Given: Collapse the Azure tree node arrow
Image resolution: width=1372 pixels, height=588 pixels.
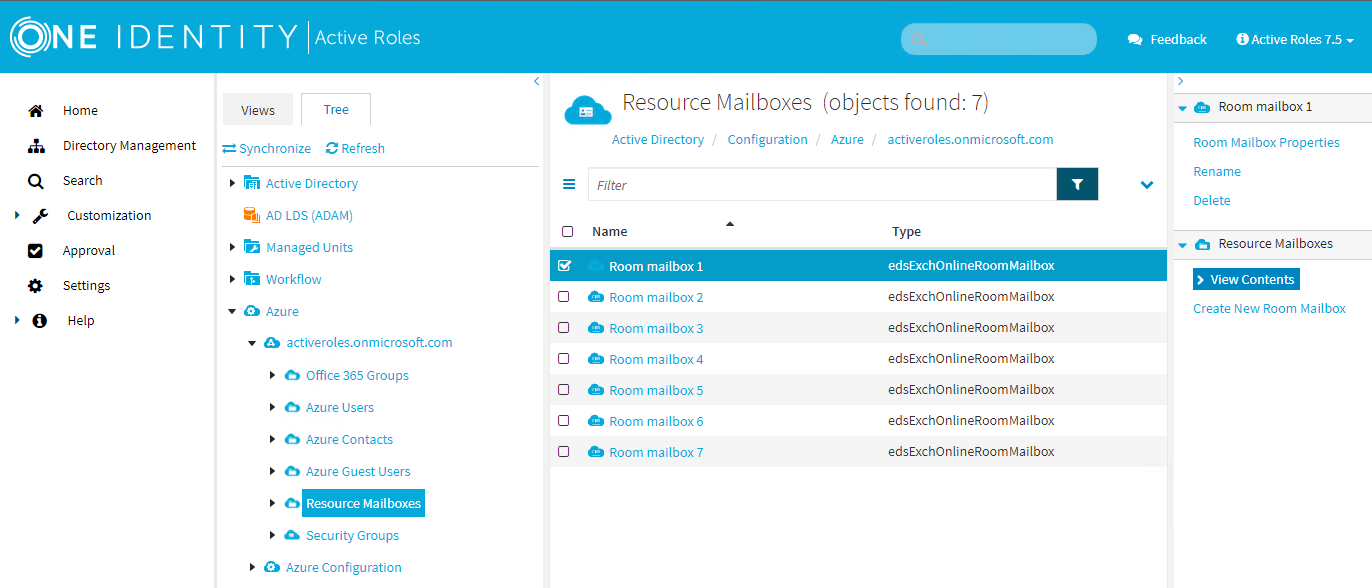Looking at the screenshot, I should click(232, 311).
